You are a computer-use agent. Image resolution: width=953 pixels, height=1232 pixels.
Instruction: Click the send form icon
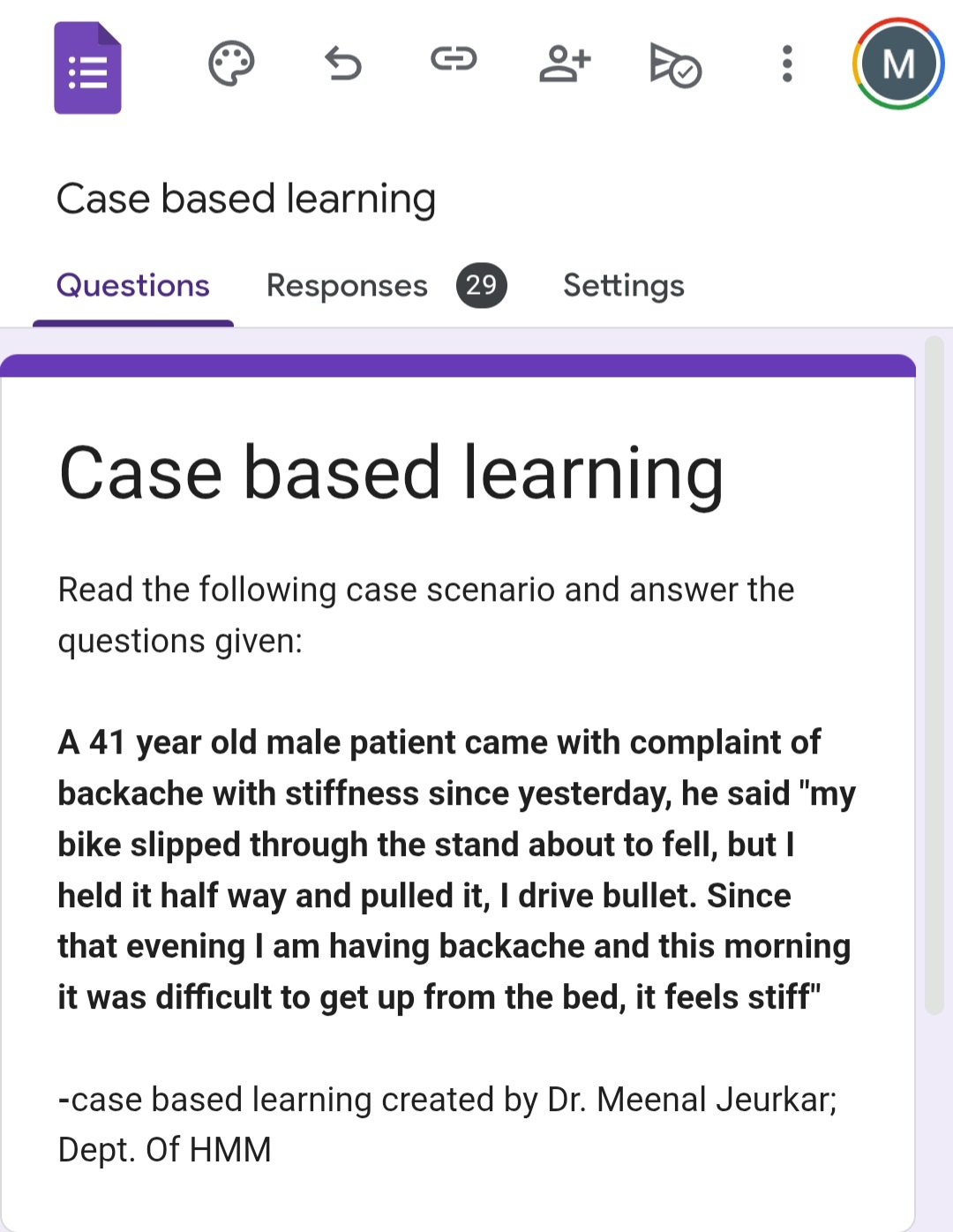(x=675, y=64)
